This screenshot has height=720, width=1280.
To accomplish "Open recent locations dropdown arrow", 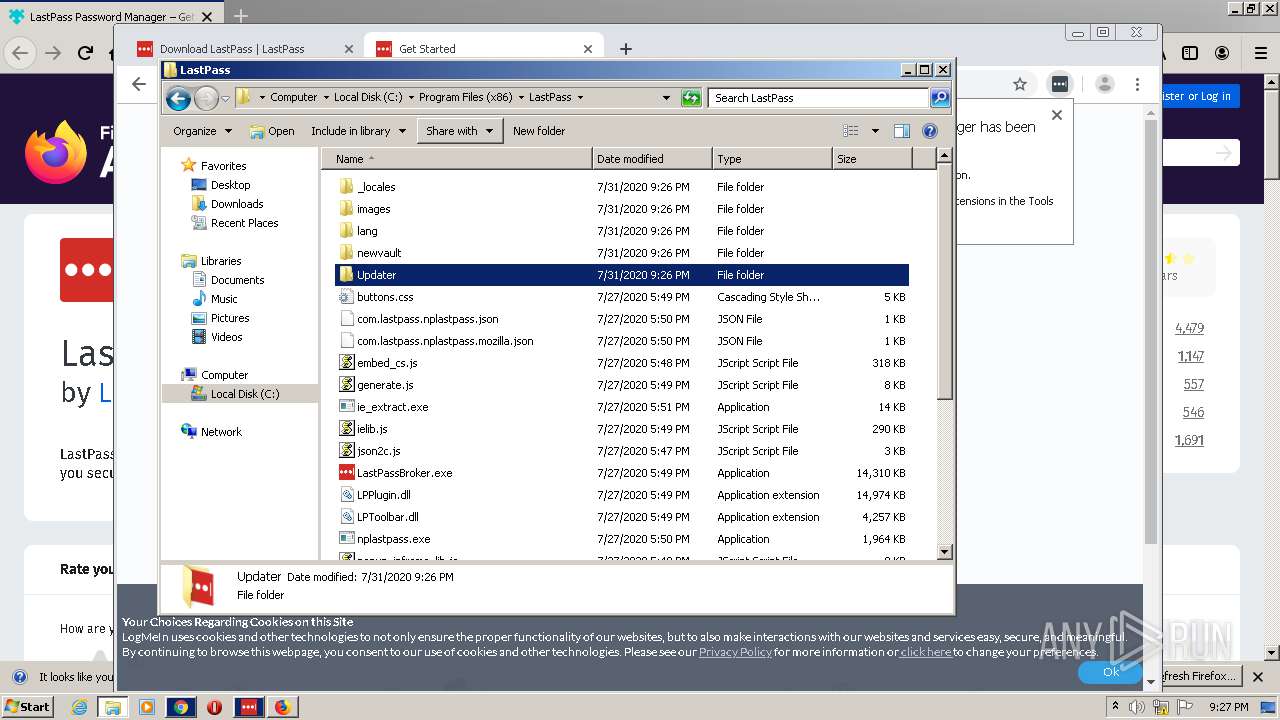I will tap(225, 98).
